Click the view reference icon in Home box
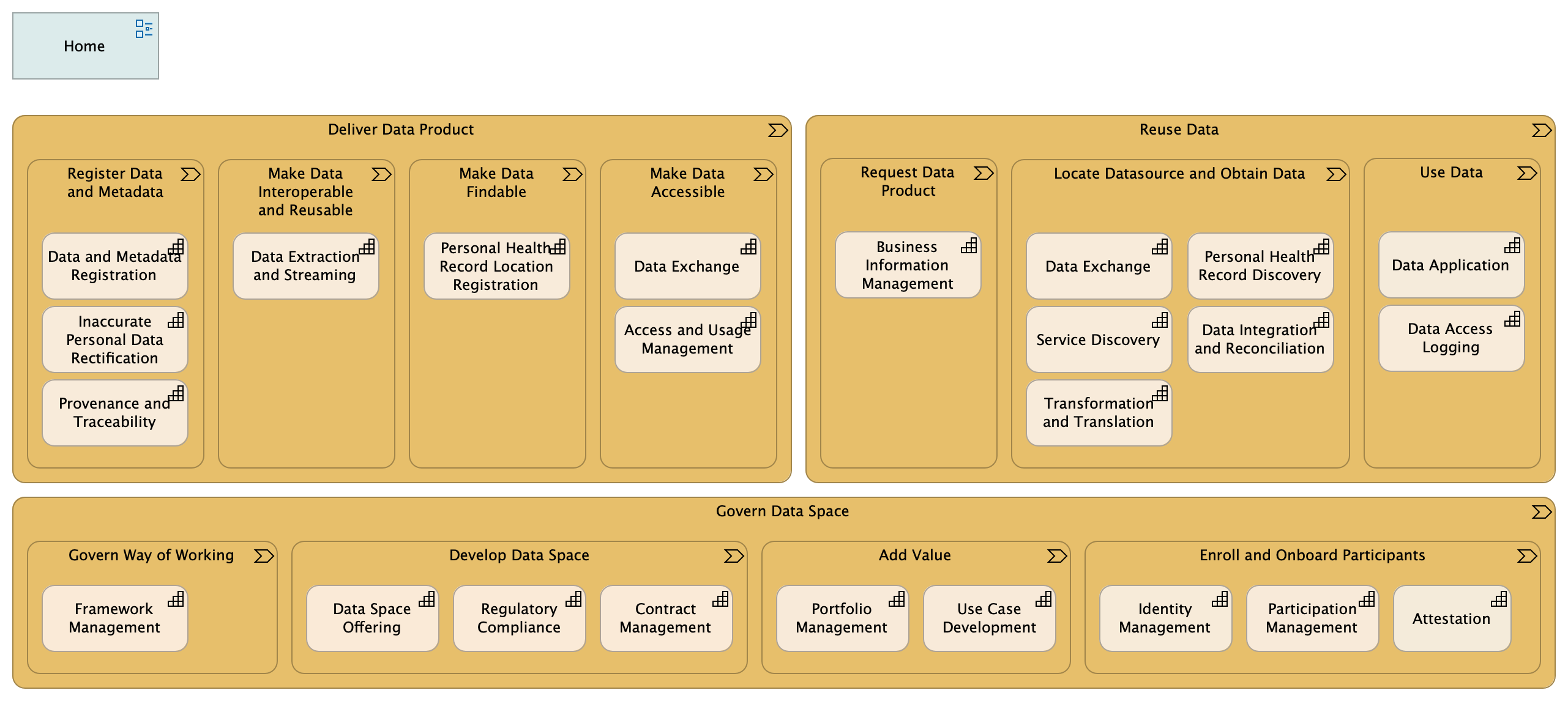The height and width of the screenshot is (701, 1568). click(144, 29)
